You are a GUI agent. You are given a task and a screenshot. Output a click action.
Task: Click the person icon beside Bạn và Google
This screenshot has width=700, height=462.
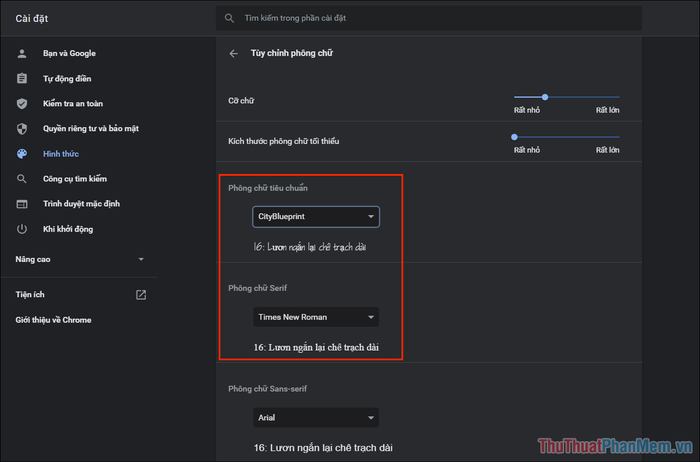tap(21, 54)
